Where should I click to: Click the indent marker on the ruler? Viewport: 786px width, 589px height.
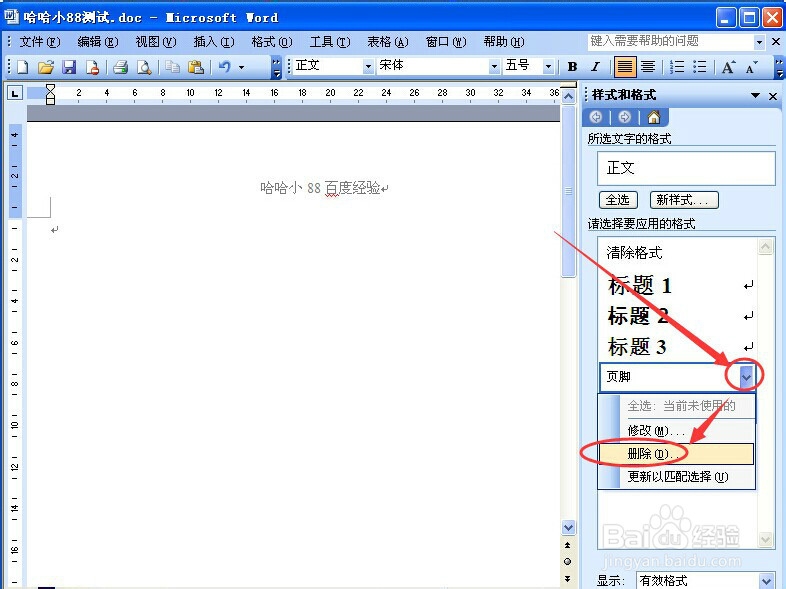coord(50,94)
